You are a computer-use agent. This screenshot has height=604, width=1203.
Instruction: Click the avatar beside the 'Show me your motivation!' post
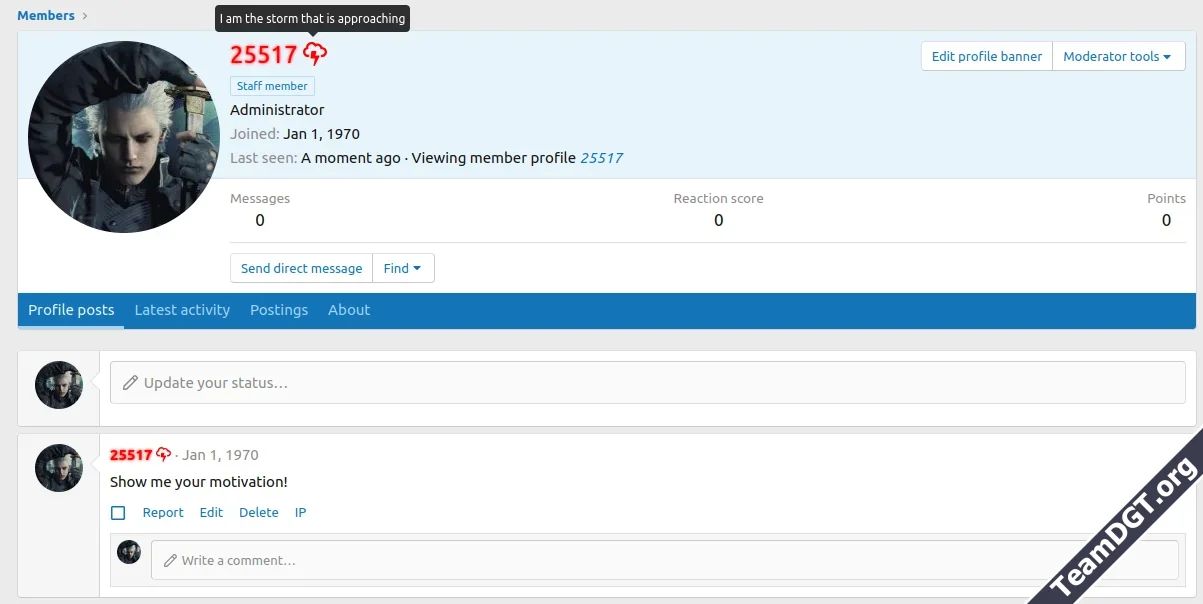(x=59, y=468)
